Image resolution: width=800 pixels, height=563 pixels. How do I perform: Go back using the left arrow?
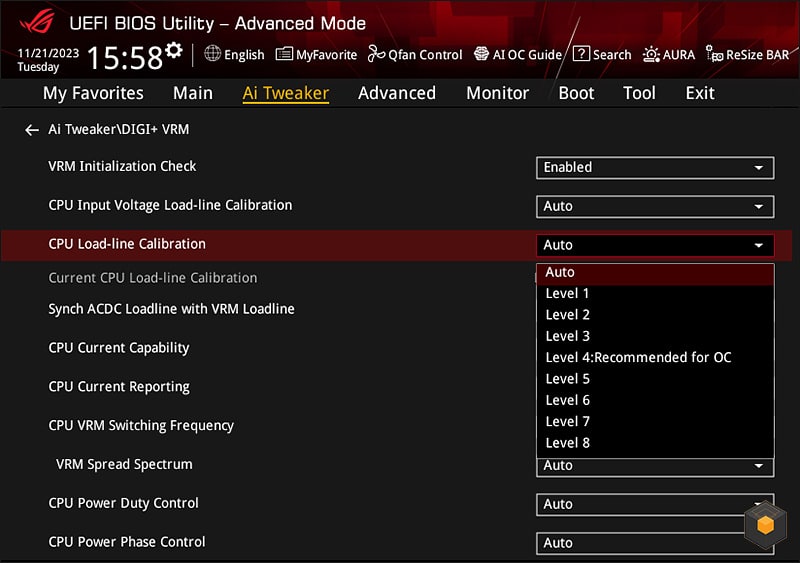click(x=32, y=130)
